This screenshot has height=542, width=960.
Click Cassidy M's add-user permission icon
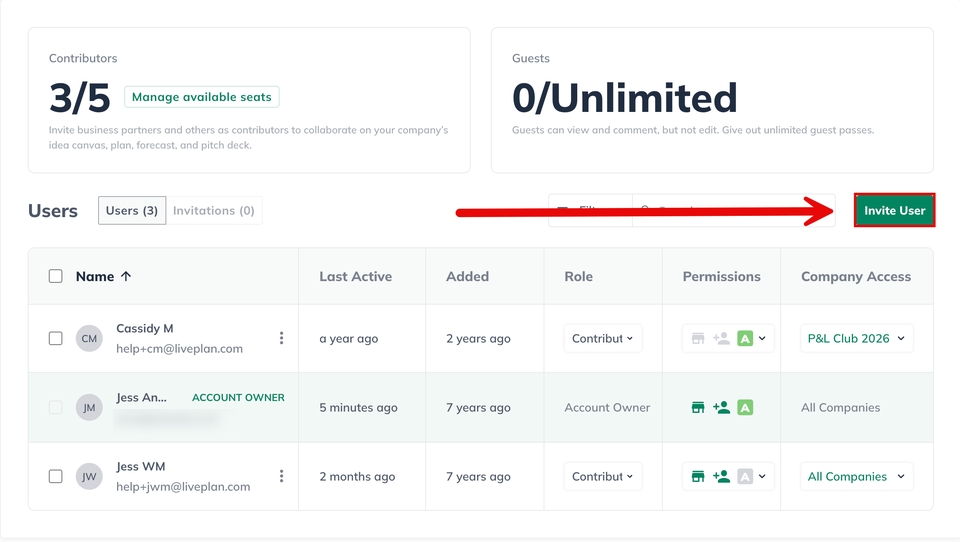[721, 338]
